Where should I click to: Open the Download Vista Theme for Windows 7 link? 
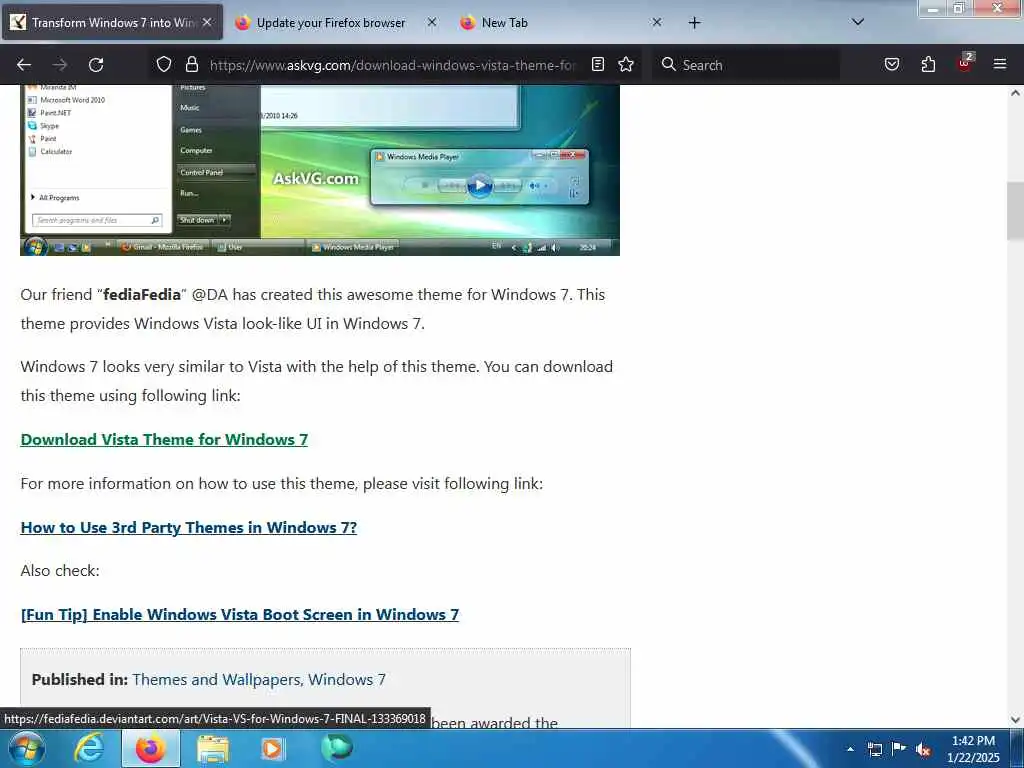point(164,440)
